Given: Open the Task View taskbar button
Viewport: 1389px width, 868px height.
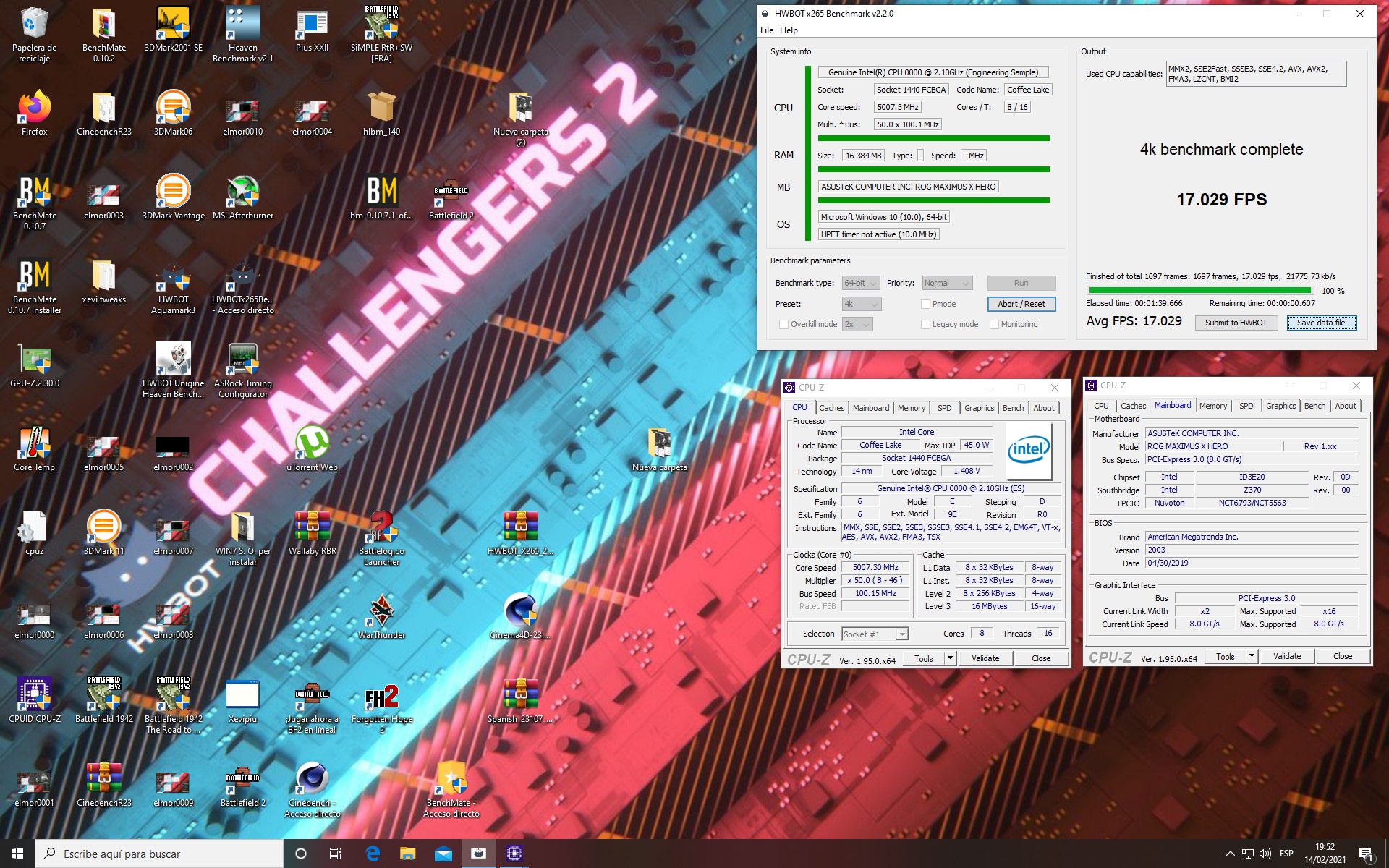Looking at the screenshot, I should click(x=336, y=854).
